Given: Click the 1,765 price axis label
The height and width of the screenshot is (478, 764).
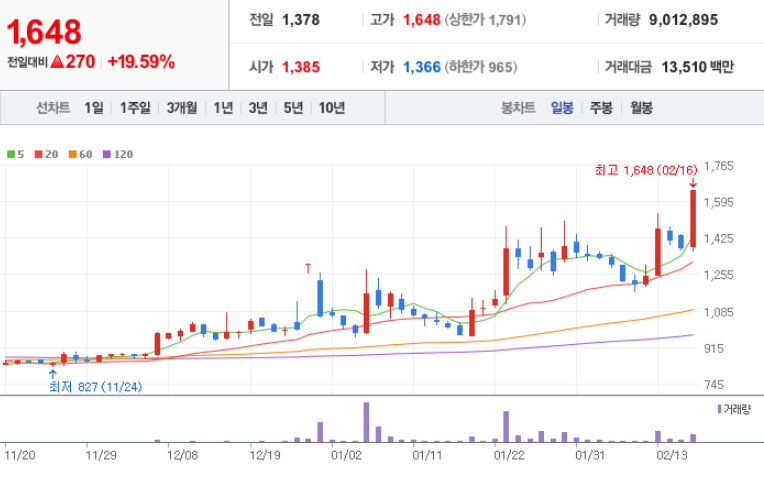Looking at the screenshot, I should 719,166.
